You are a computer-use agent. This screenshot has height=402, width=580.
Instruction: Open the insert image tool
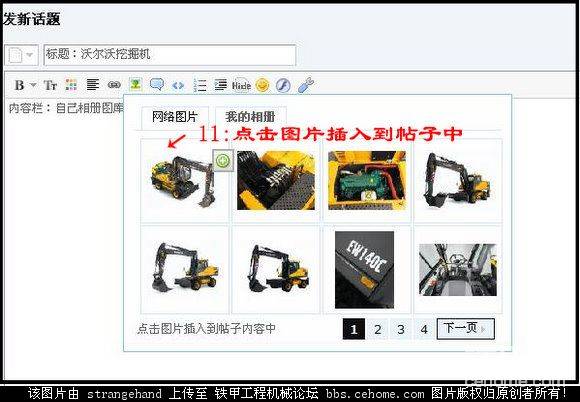136,84
